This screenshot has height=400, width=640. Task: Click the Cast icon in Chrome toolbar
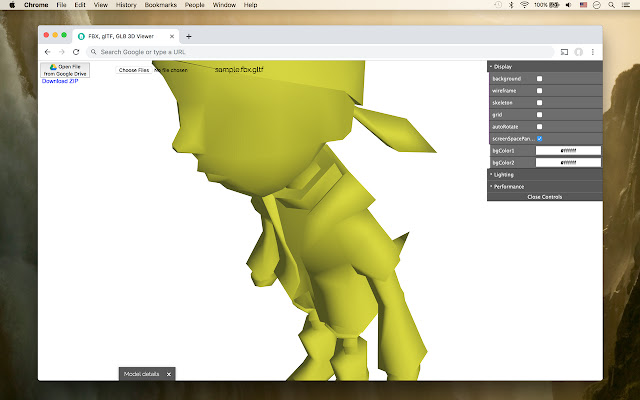point(564,52)
